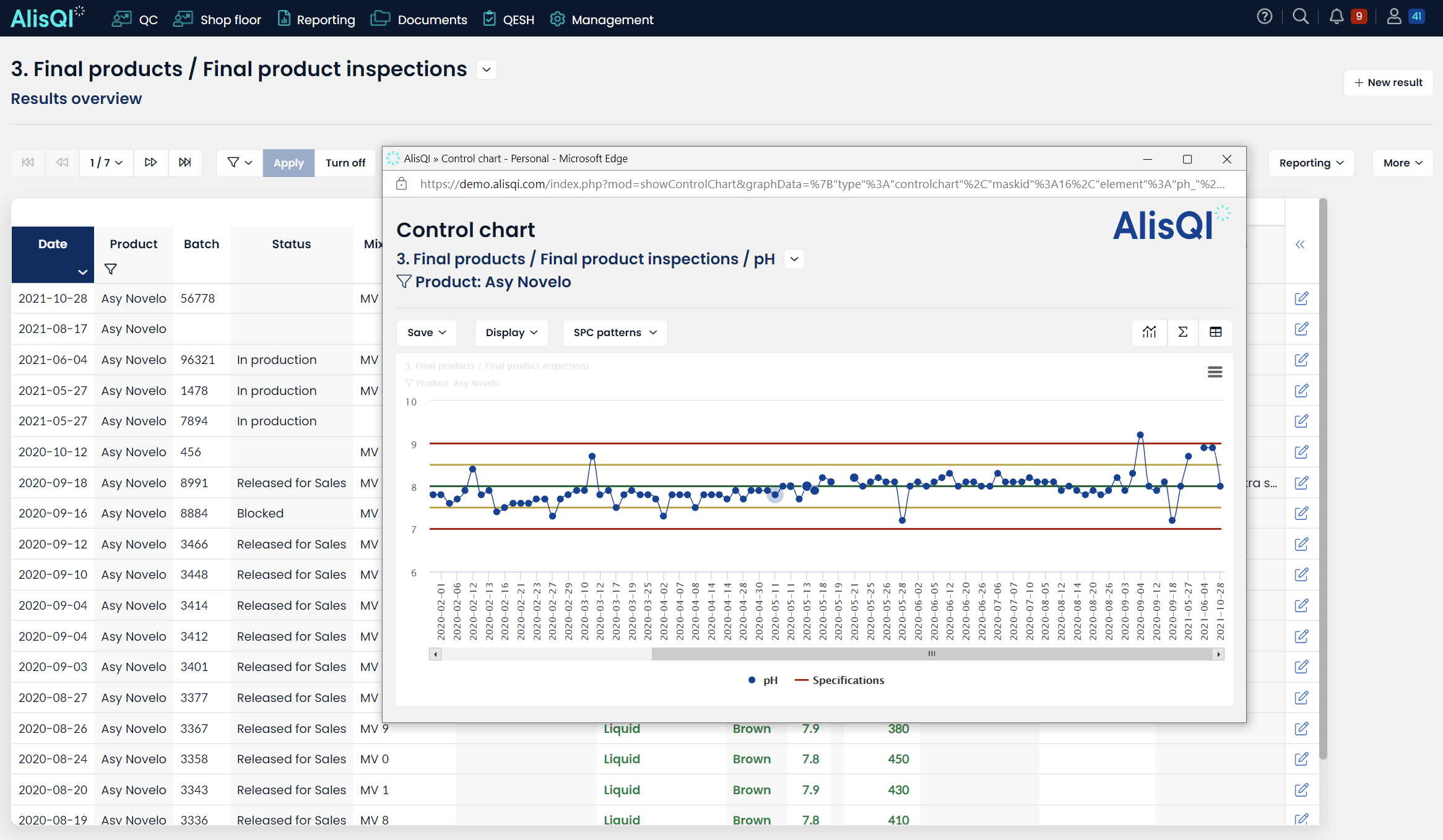Open the chart hamburger export menu

pos(1215,372)
